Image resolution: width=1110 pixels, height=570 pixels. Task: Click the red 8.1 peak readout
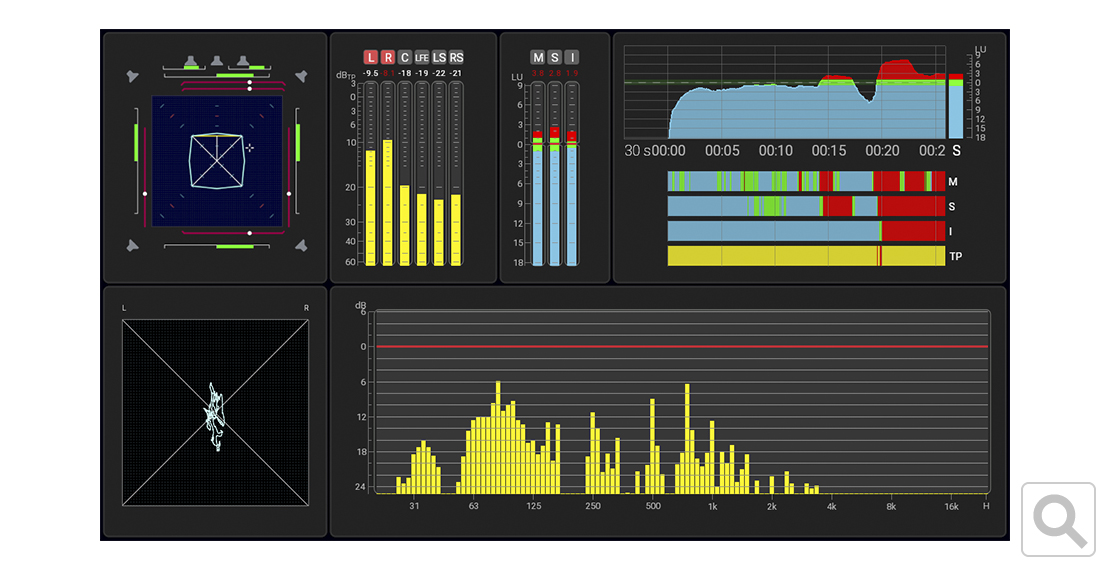tap(388, 73)
